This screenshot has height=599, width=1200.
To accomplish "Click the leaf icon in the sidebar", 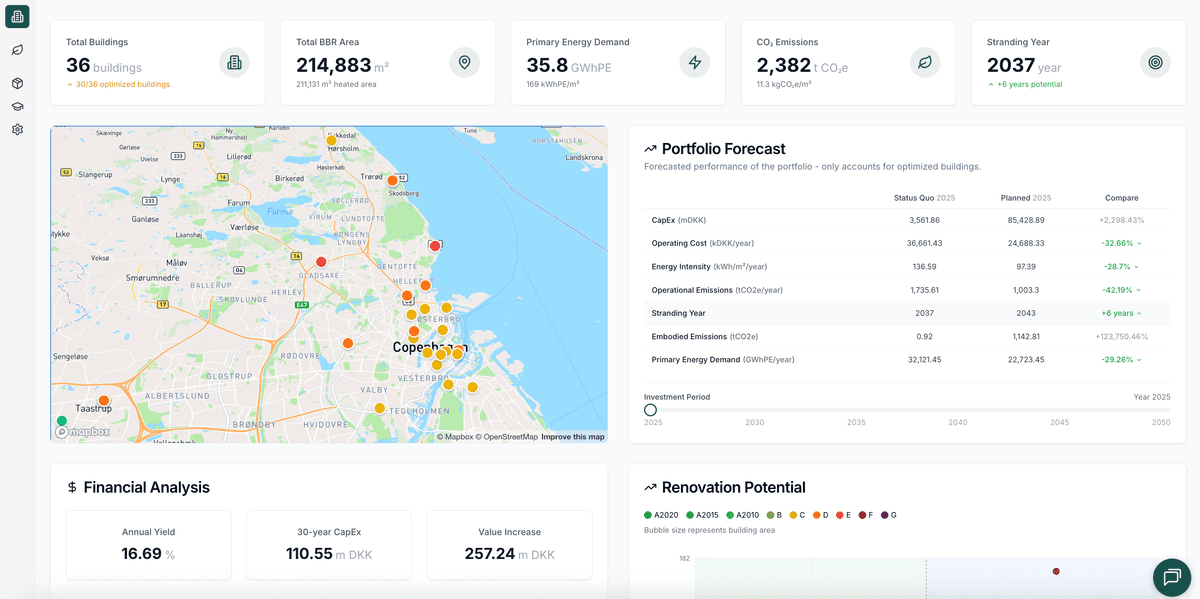I will click(x=17, y=50).
